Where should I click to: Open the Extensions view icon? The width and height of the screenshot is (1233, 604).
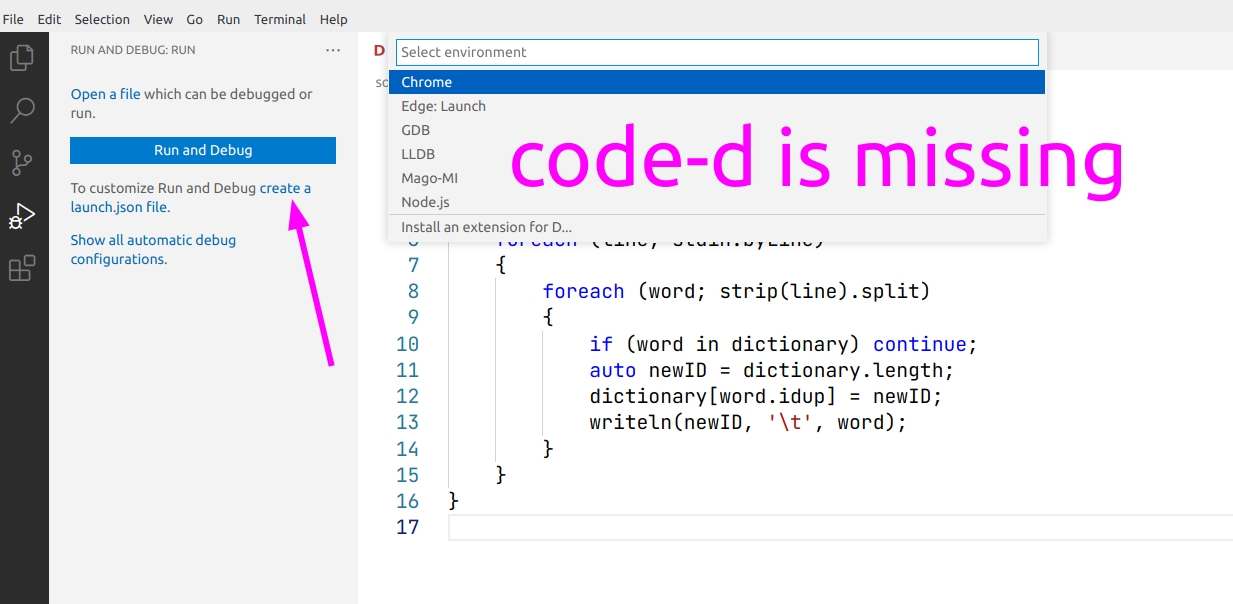pyautogui.click(x=22, y=268)
